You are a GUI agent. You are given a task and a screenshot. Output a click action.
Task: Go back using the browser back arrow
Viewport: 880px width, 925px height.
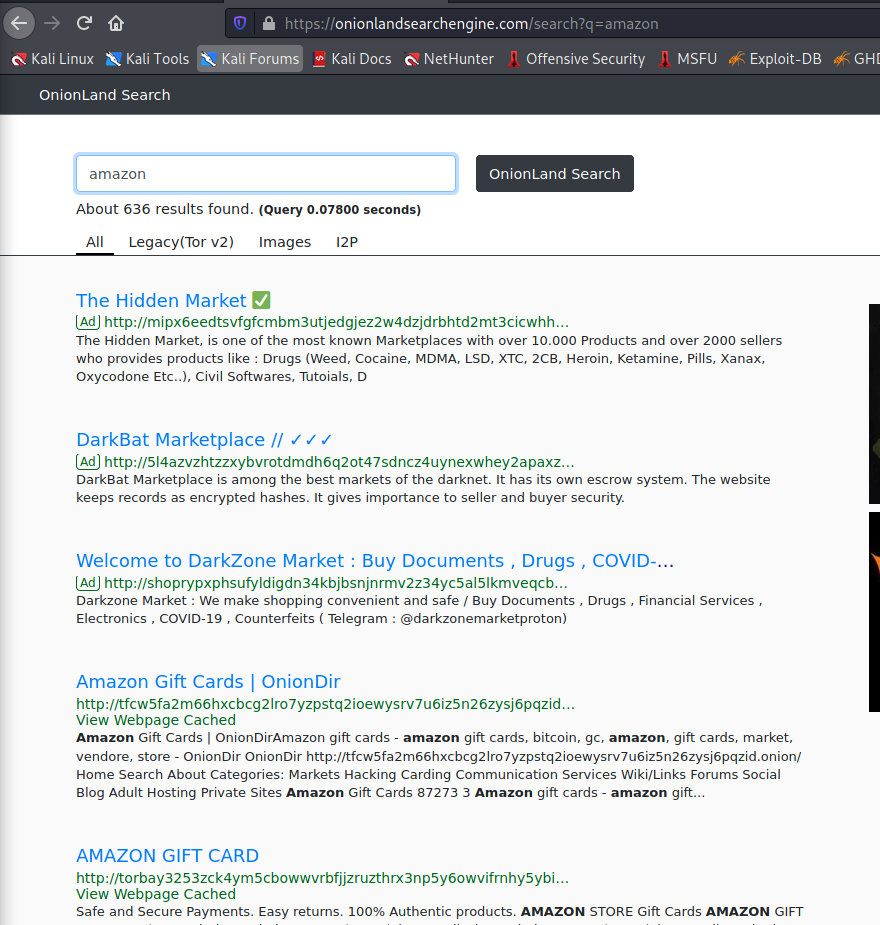pyautogui.click(x=19, y=23)
